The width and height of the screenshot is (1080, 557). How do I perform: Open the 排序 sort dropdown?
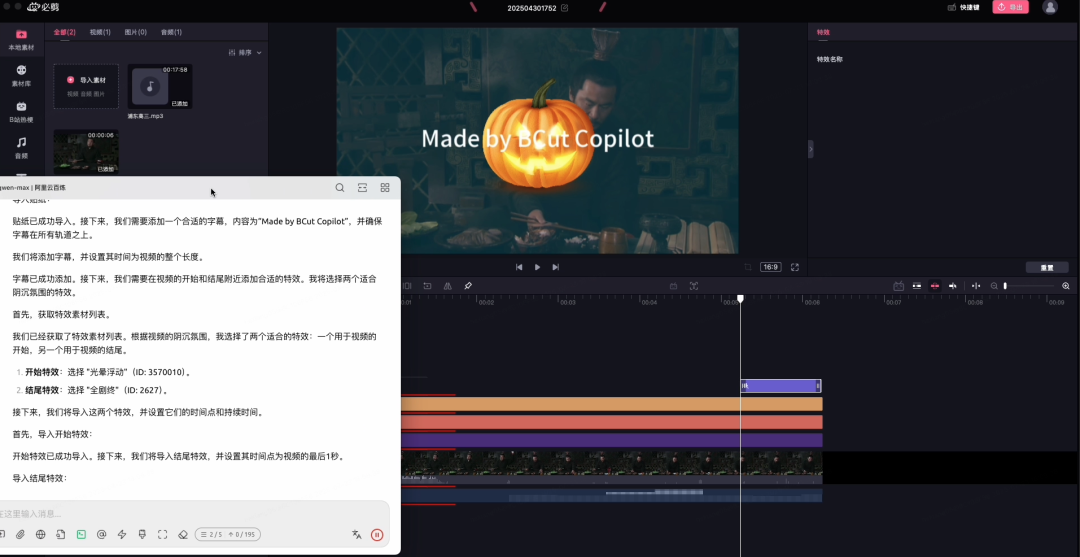click(245, 52)
